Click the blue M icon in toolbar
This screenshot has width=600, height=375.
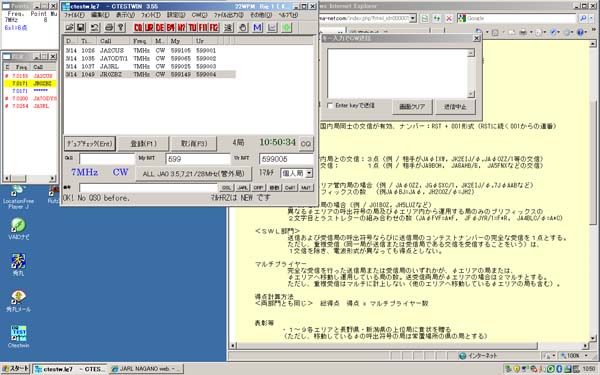click(x=258, y=27)
